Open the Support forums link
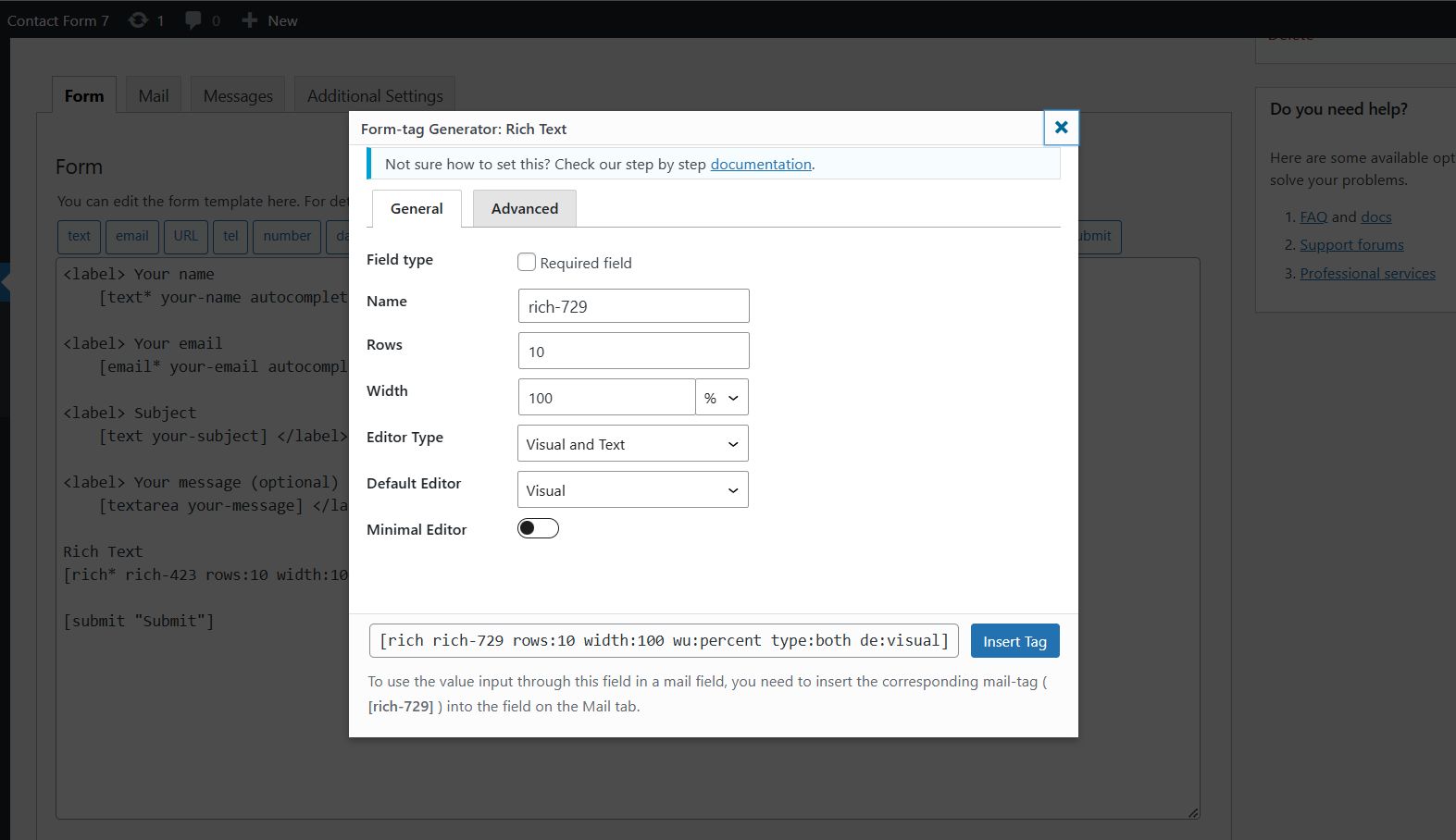Viewport: 1456px width, 840px height. point(1351,245)
